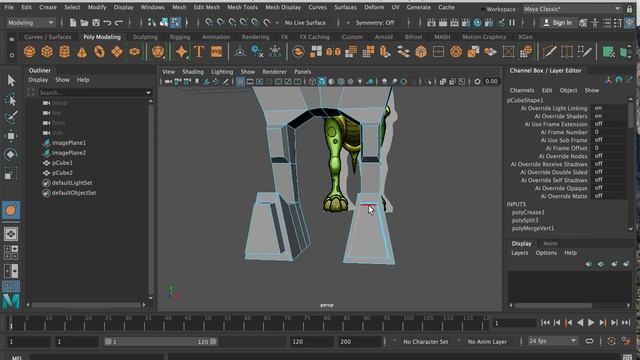Open the Edit Mesh menu
640x360 pixels.
[207, 7]
